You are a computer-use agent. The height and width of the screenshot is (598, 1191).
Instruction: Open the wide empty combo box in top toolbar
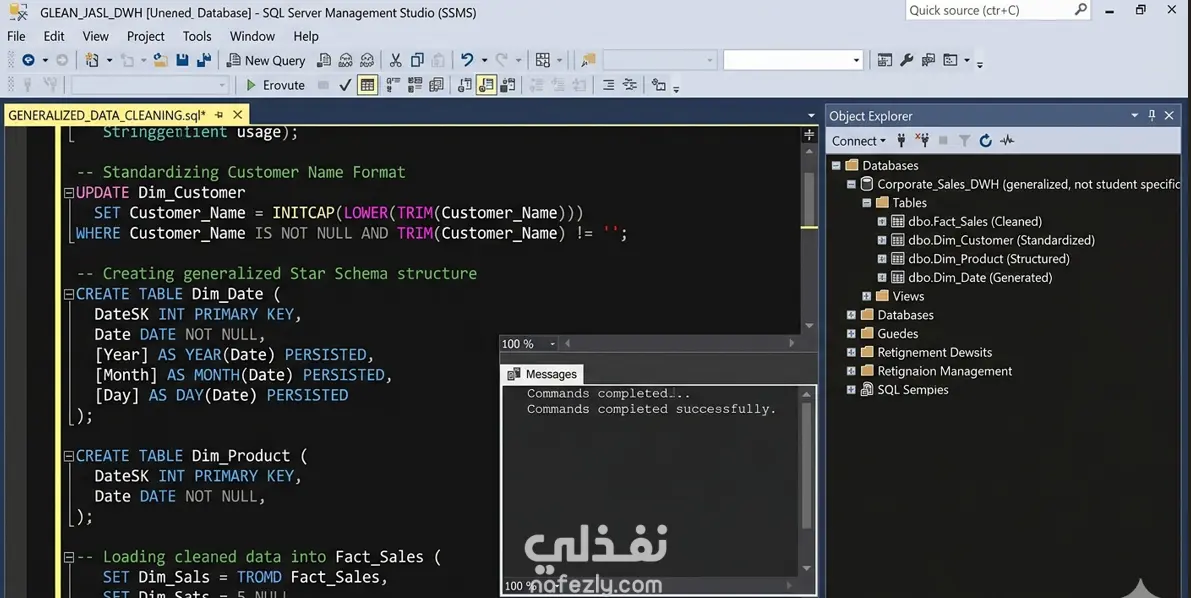click(x=793, y=60)
